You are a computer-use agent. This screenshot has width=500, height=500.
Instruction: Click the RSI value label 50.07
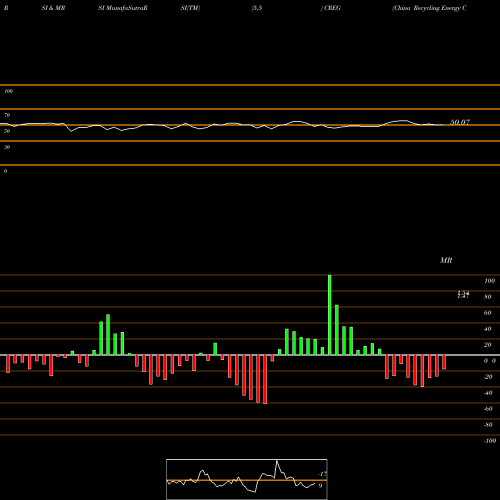[460, 122]
